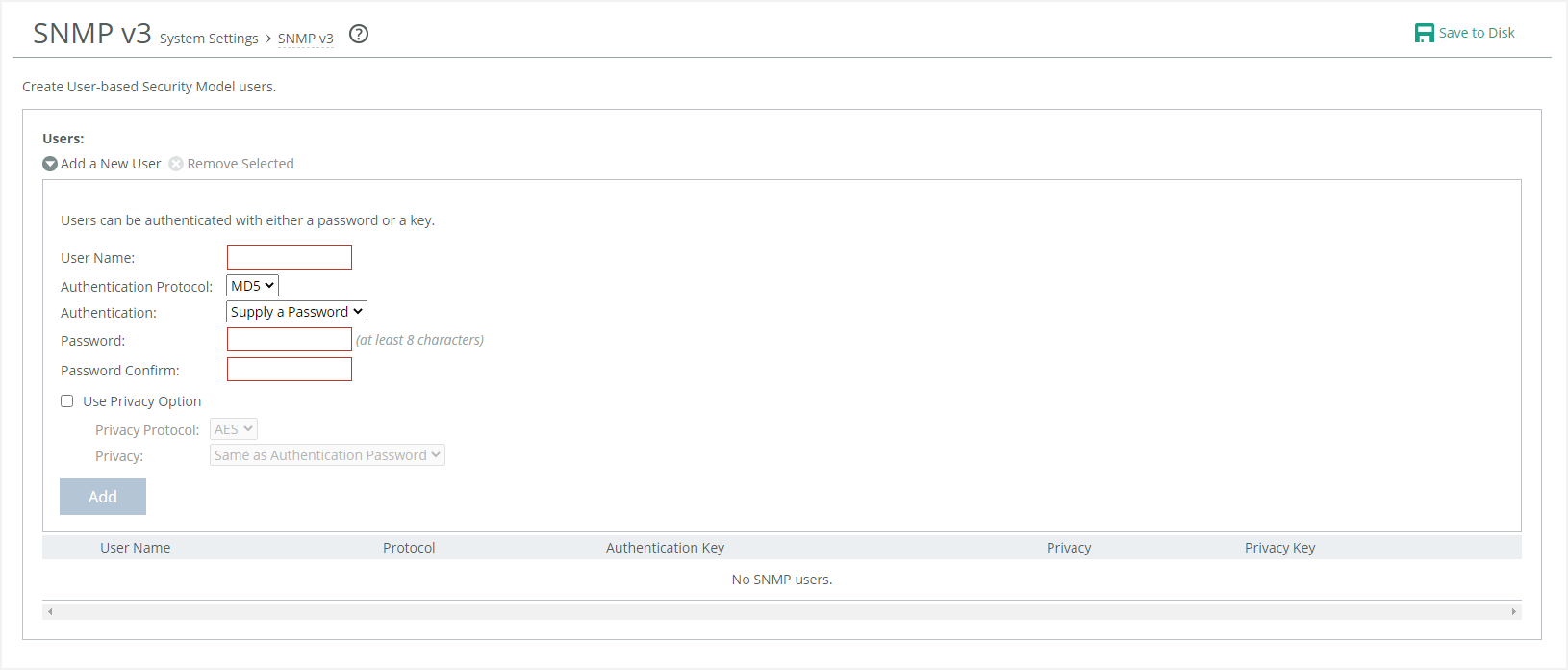1568x670 pixels.
Task: Click the Authentication Key column header
Action: click(665, 548)
